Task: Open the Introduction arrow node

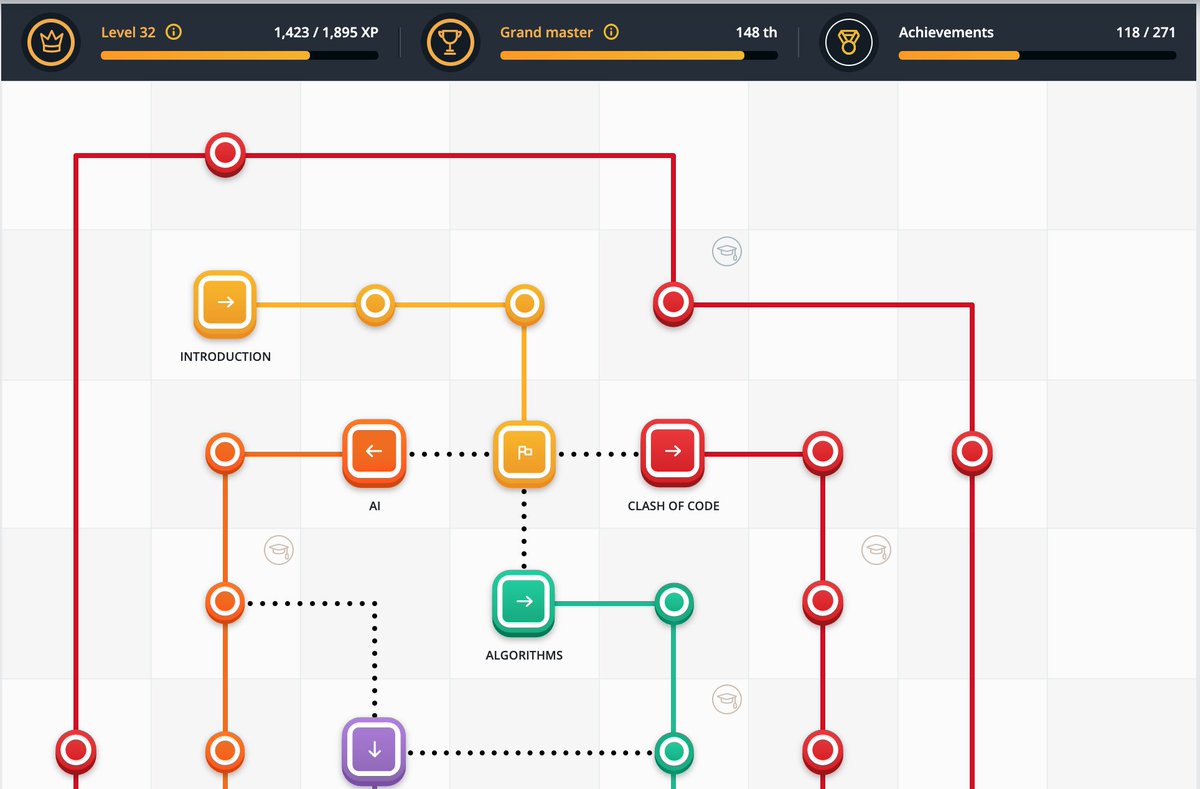Action: 225,304
